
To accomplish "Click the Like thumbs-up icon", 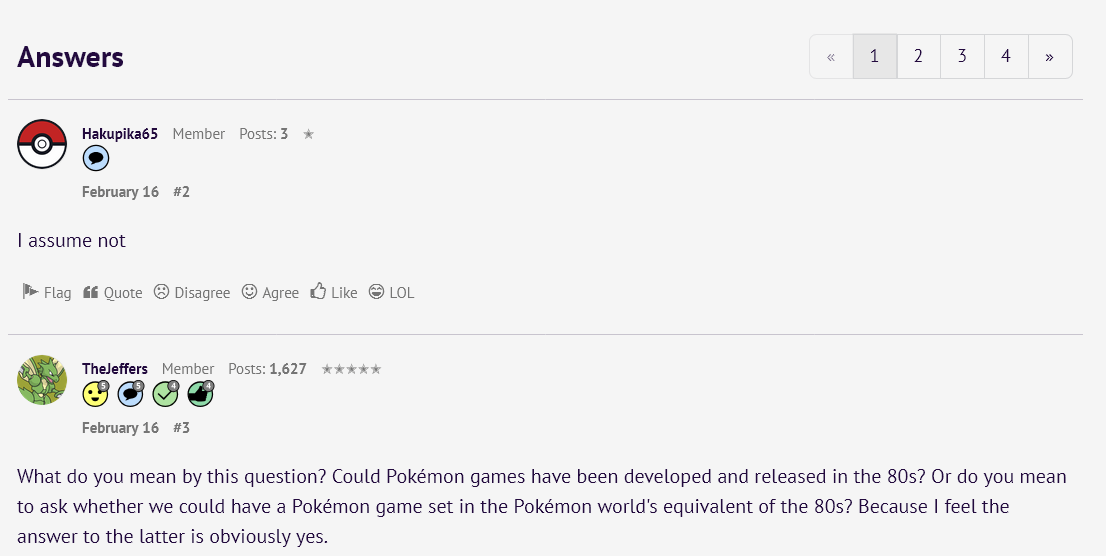I will (318, 291).
